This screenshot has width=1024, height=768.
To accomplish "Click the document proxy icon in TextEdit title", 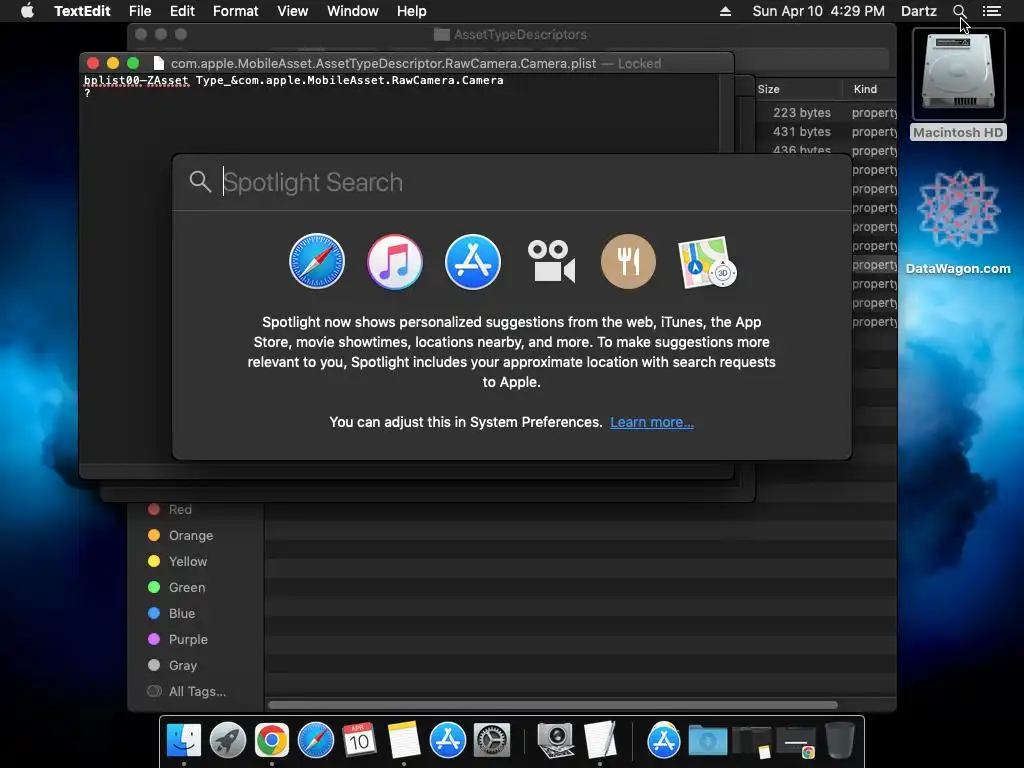I will [158, 63].
